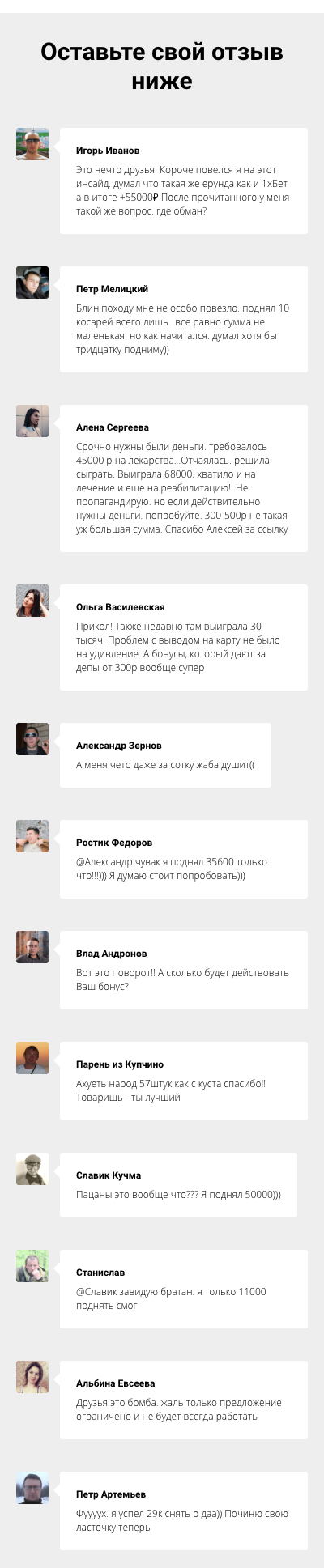Click Александр Зернов's avatar with sunglasses
This screenshot has width=324, height=1568.
coord(32,738)
